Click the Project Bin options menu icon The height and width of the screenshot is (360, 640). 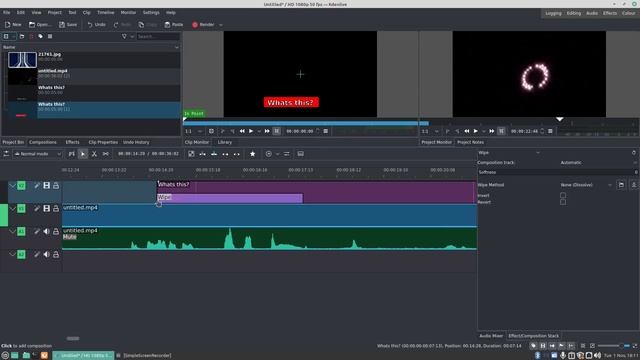point(50,36)
